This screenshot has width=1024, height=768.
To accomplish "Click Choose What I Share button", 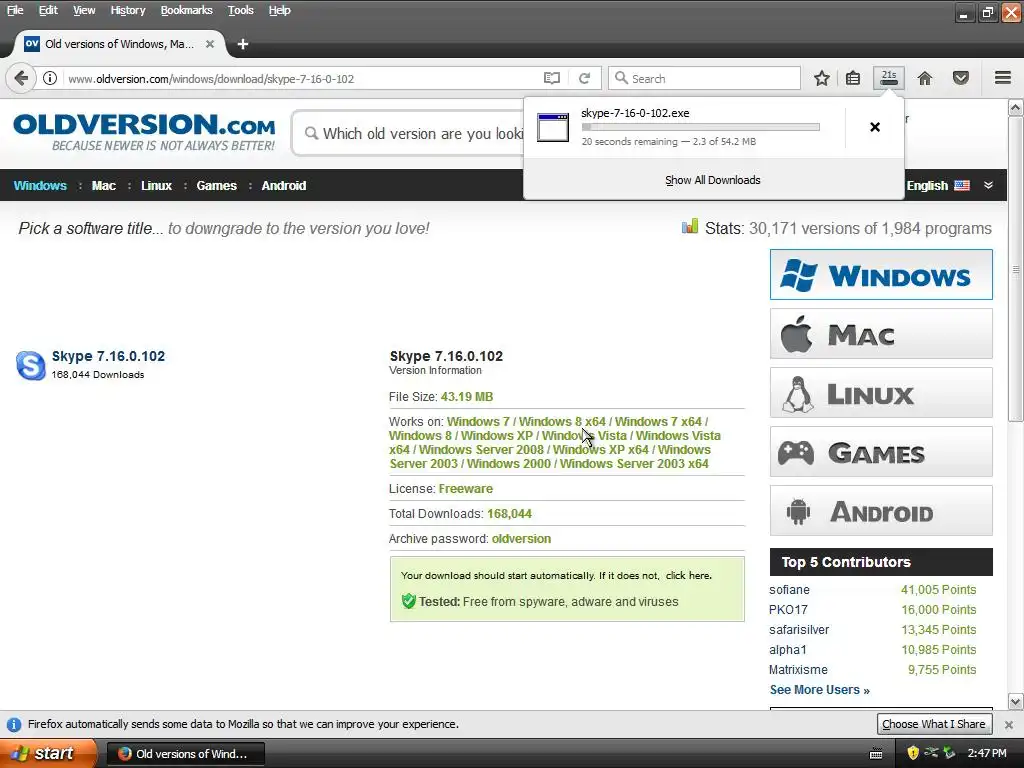I will [933, 724].
